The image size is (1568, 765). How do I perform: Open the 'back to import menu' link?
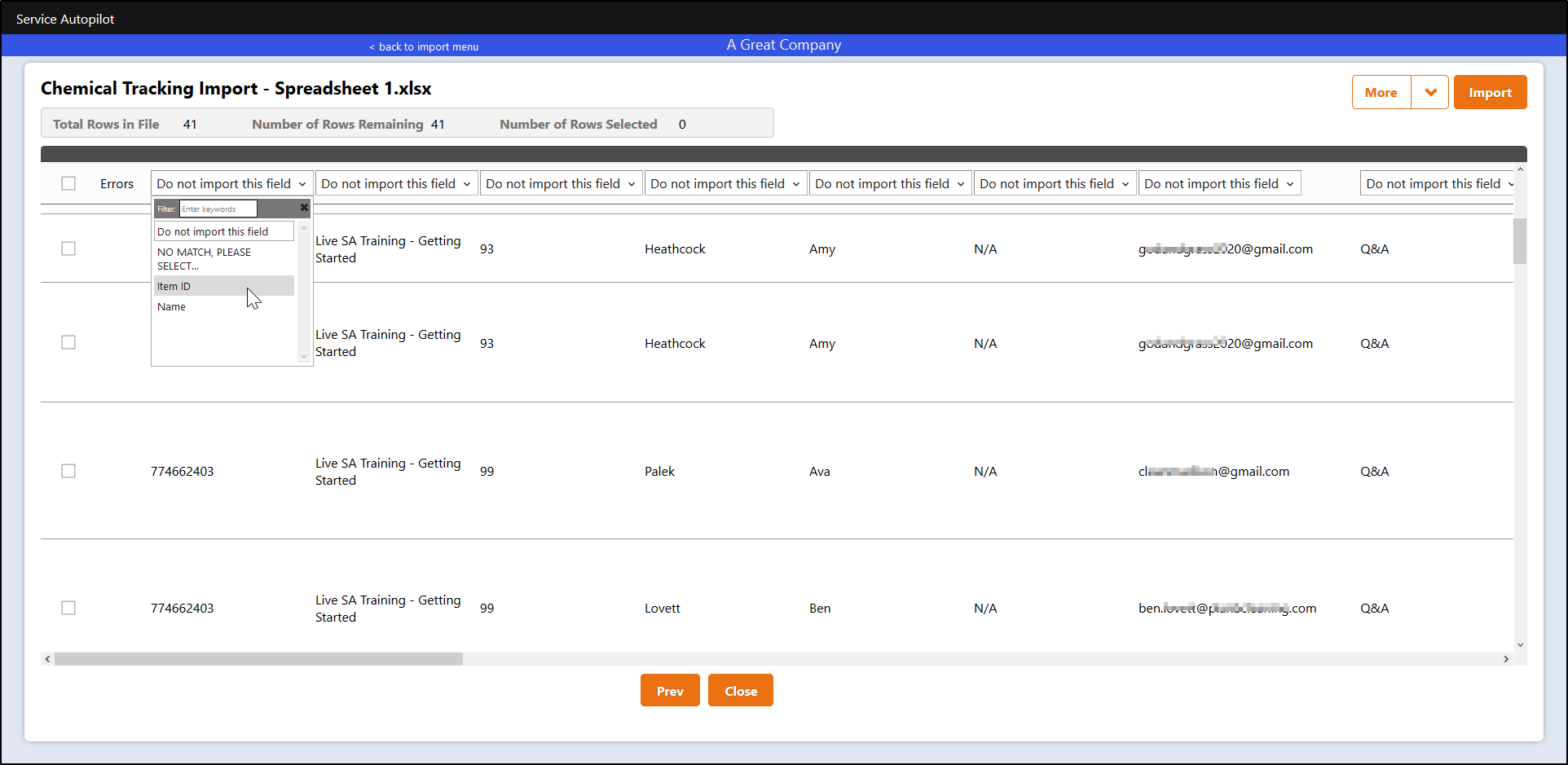pos(424,46)
